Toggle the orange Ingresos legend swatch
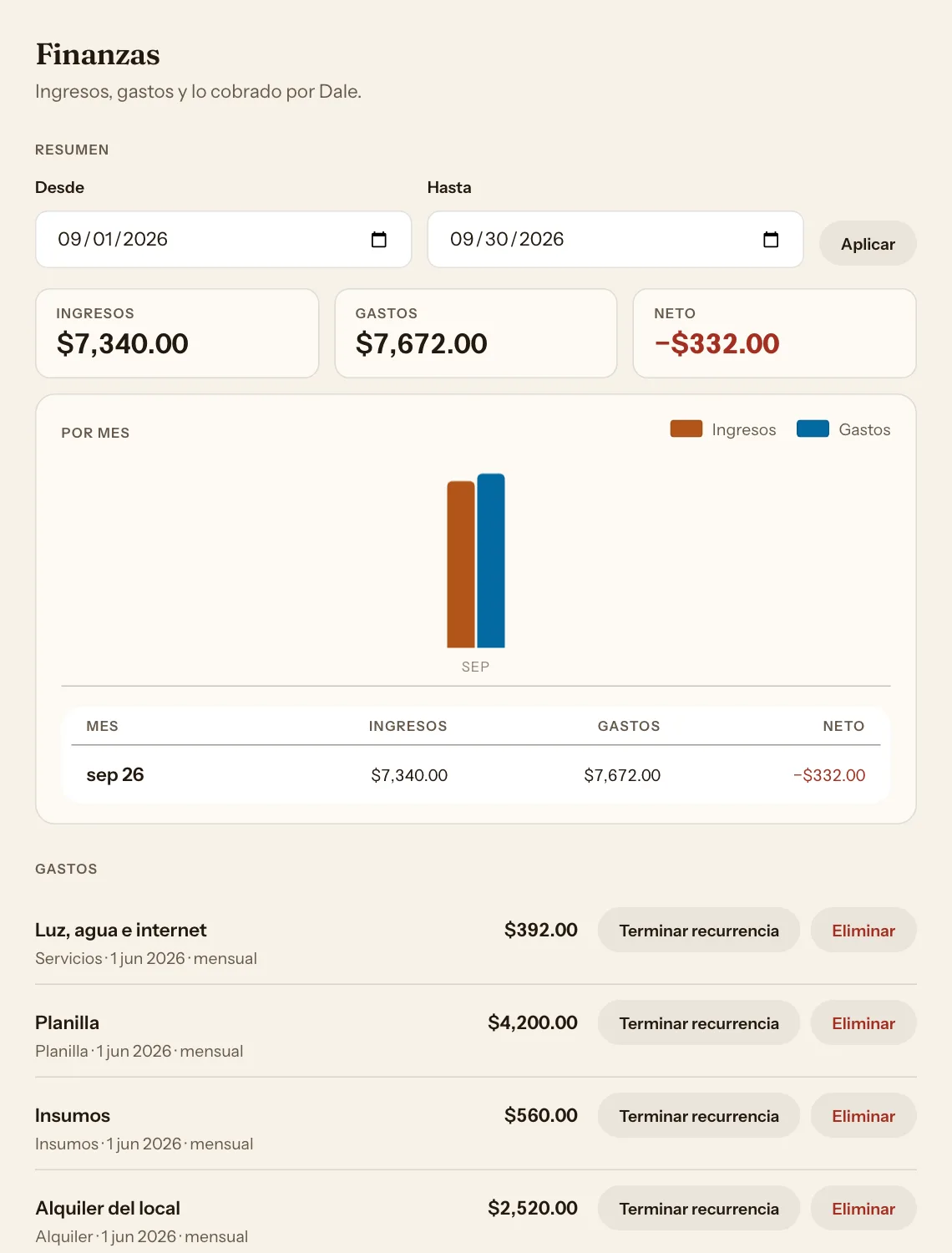952x1253 pixels. (686, 429)
